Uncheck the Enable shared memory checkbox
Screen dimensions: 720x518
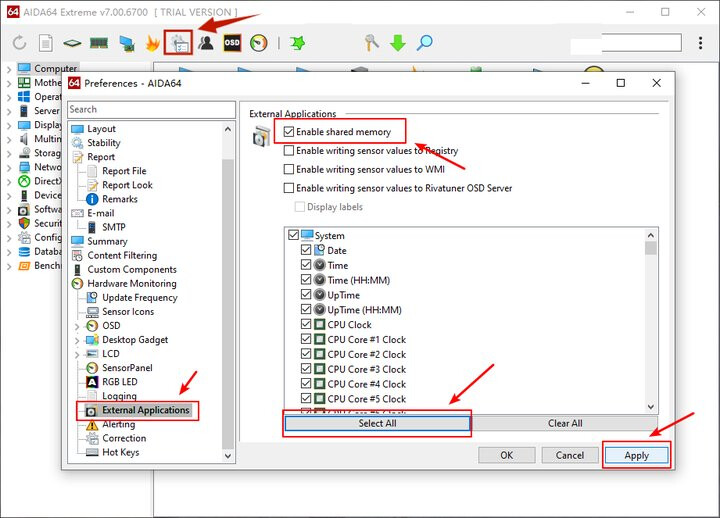pyautogui.click(x=290, y=131)
